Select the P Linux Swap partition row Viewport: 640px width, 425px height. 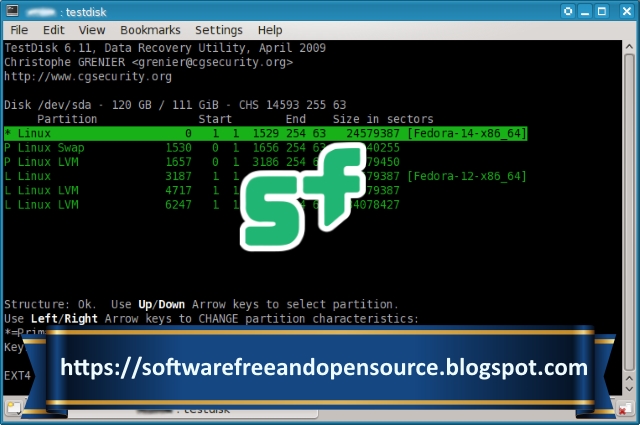coord(202,148)
